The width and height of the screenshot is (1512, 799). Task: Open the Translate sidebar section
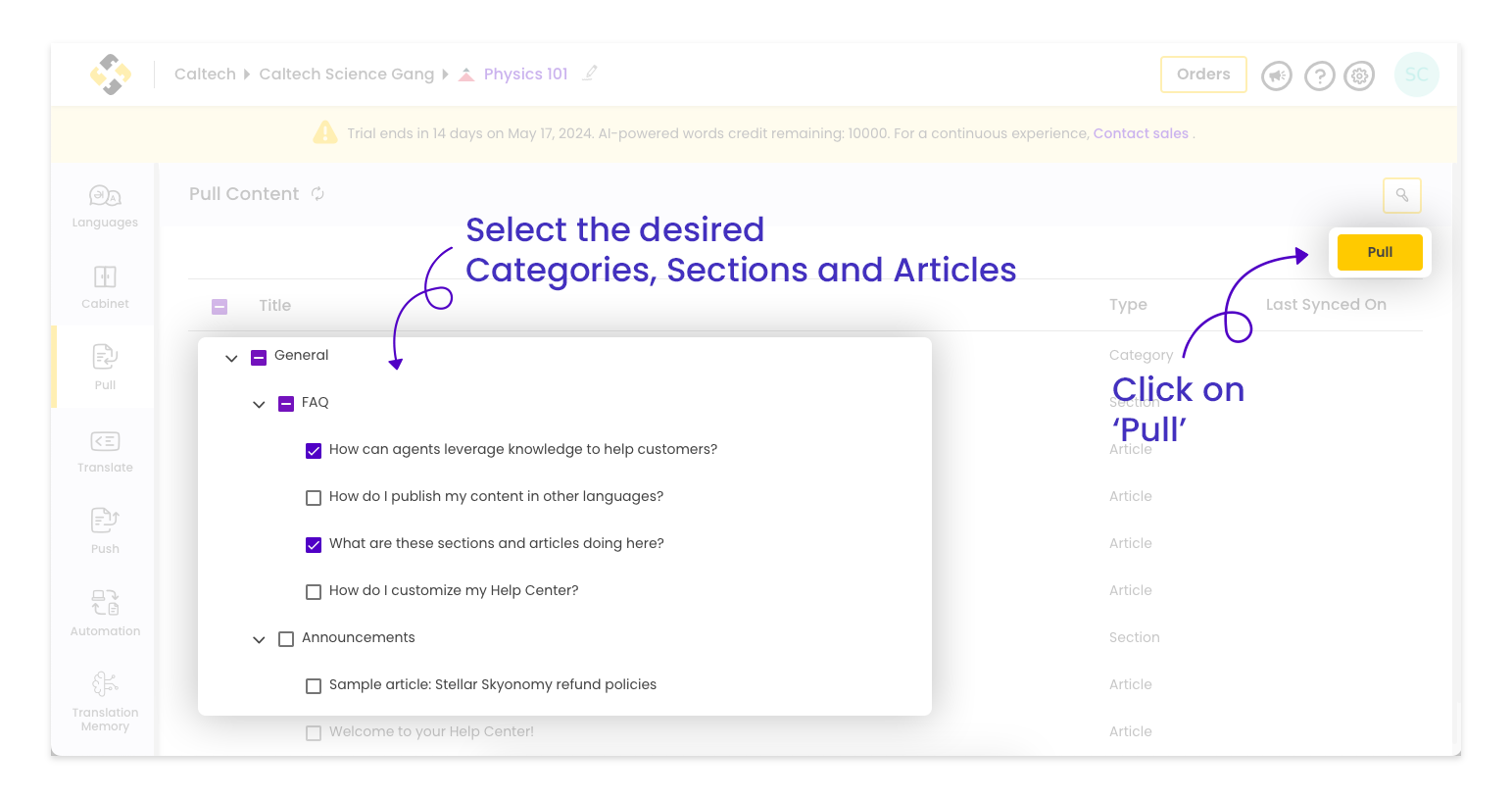[105, 451]
